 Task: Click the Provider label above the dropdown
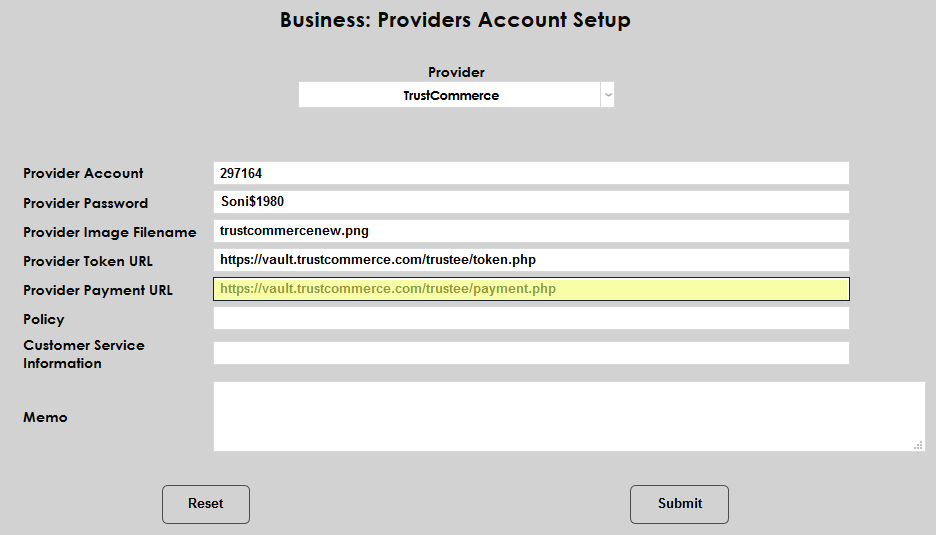pyautogui.click(x=456, y=72)
